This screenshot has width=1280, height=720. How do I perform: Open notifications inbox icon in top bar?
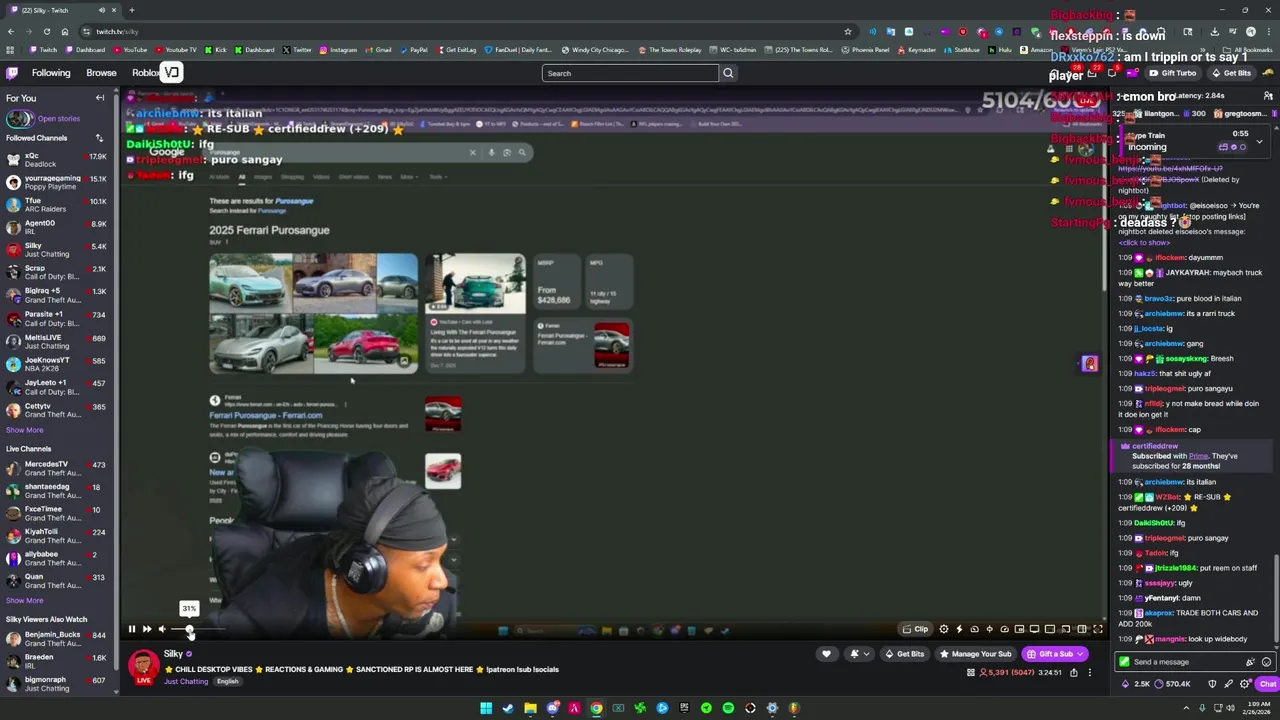[x=1091, y=73]
